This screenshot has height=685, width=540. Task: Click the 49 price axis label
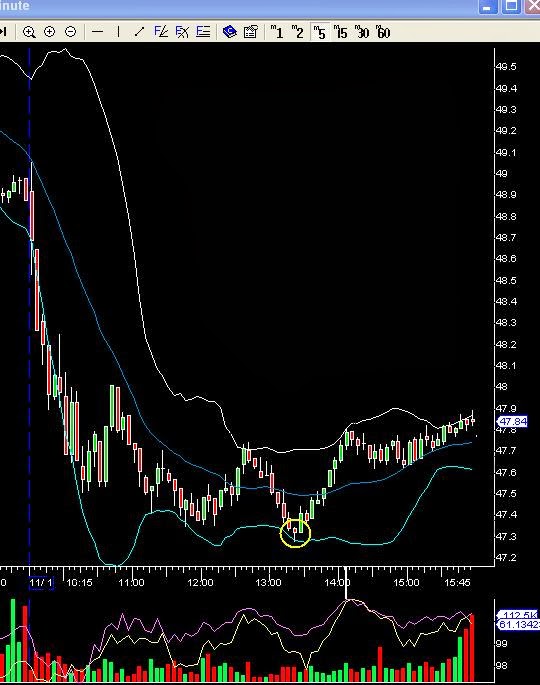coord(502,173)
